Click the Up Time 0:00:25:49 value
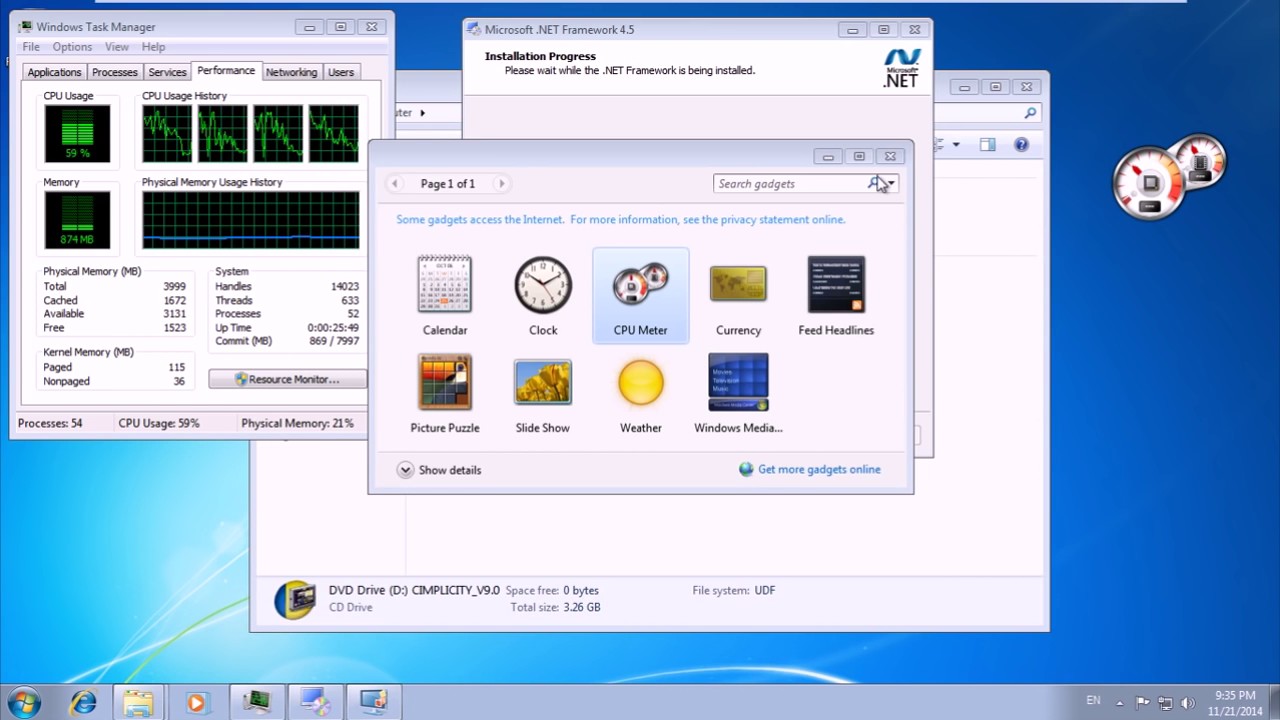 333,327
